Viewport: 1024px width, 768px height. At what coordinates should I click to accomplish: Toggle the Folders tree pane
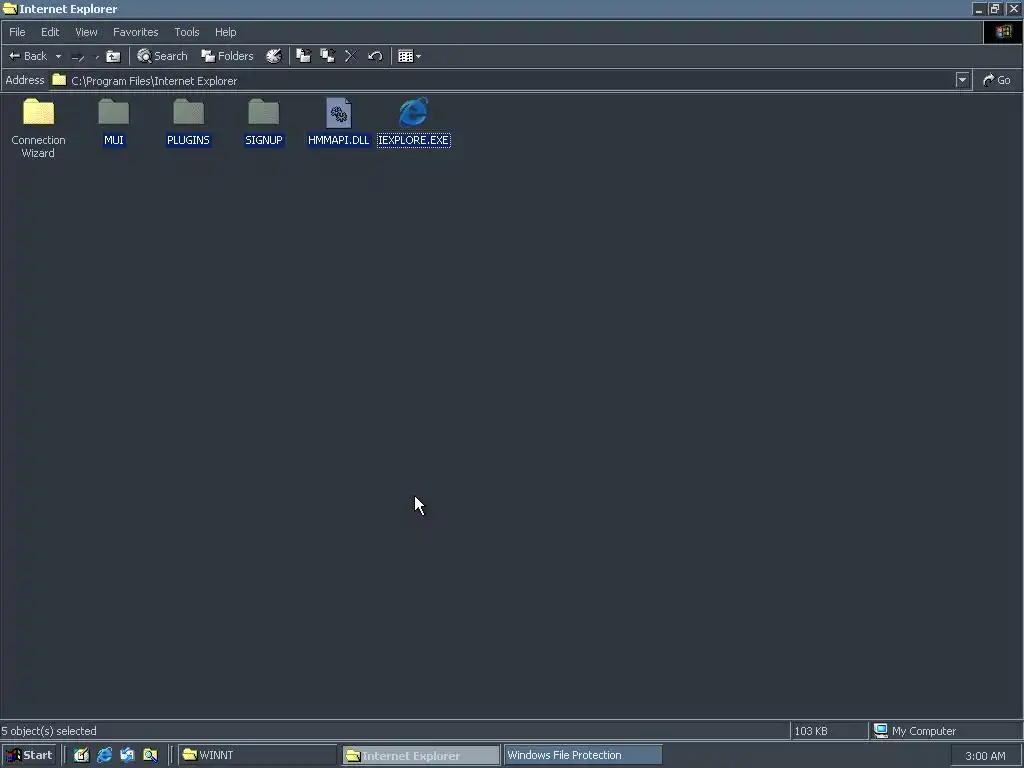coord(227,56)
